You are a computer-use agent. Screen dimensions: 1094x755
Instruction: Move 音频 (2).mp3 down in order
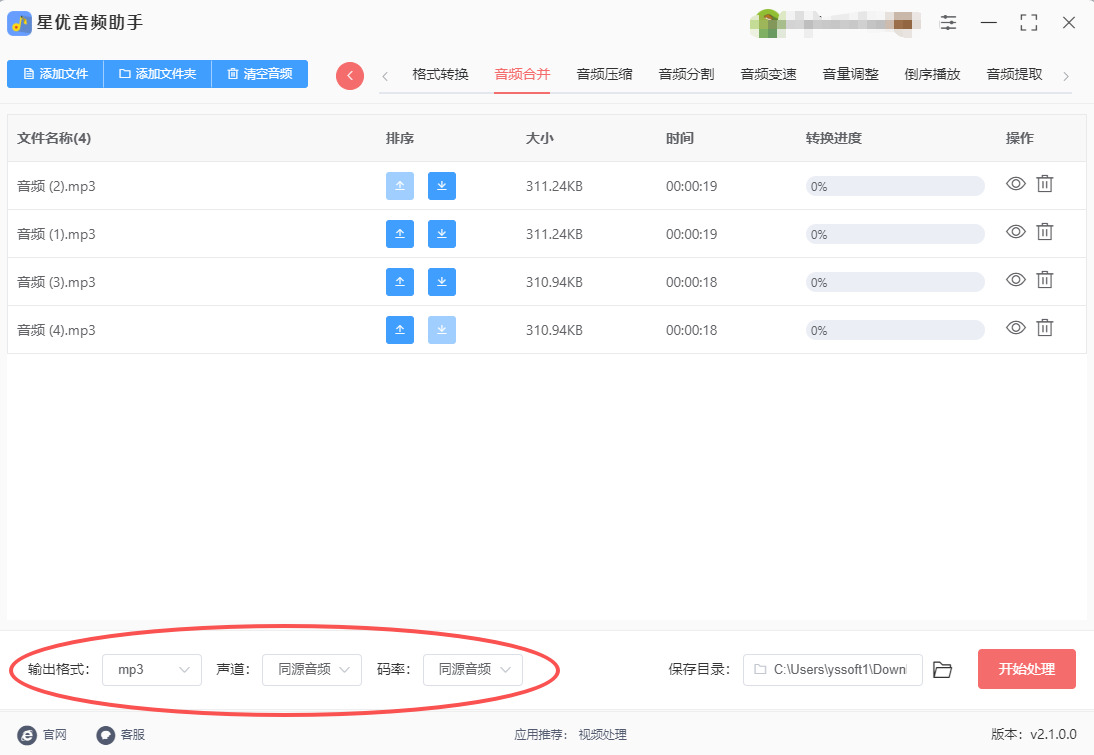[442, 186]
